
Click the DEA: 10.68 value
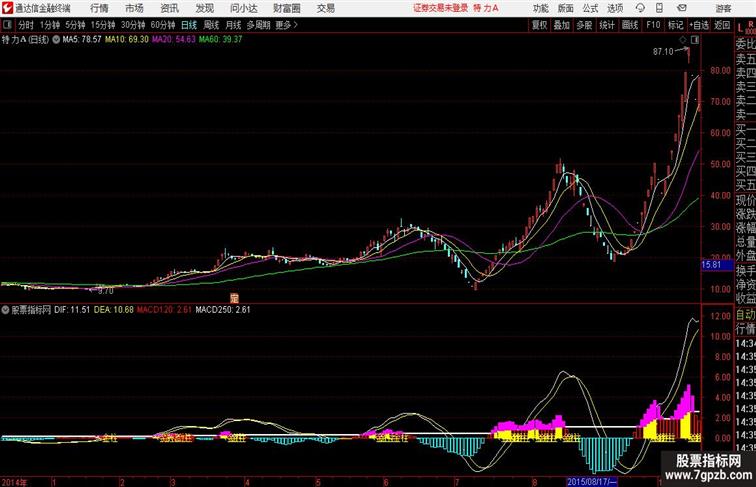click(113, 310)
